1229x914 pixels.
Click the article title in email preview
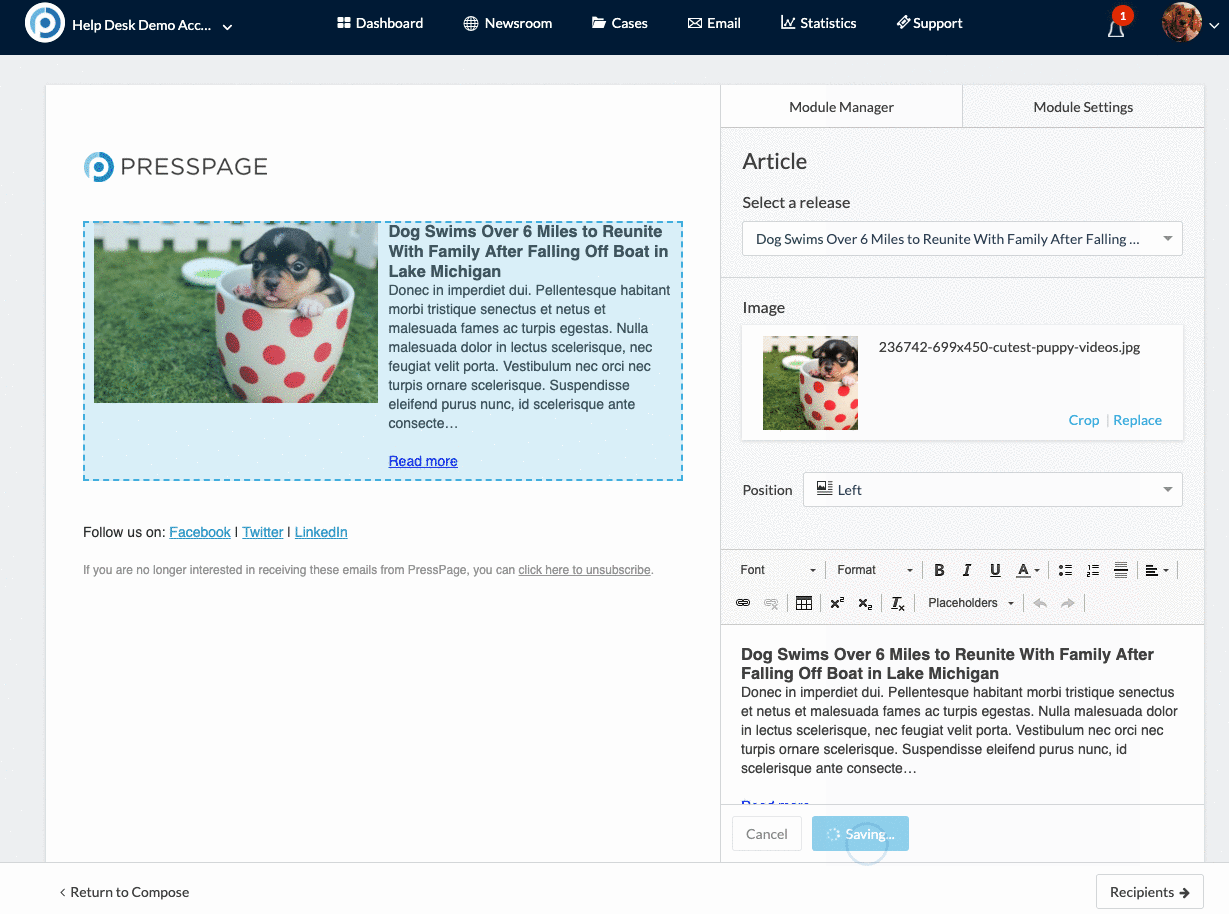click(x=528, y=251)
